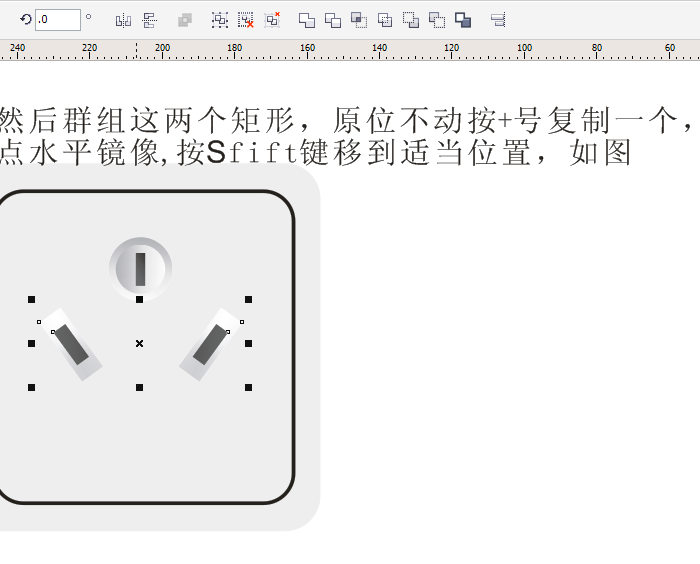
Task: Mirror the selection horizontally
Action: point(123,20)
